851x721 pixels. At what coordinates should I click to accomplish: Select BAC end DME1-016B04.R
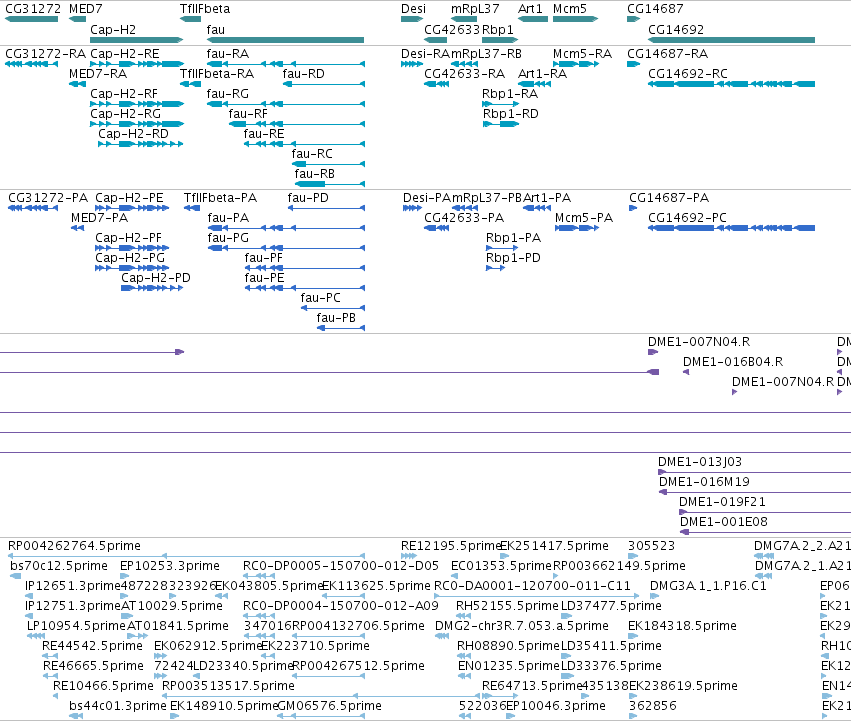point(733,362)
